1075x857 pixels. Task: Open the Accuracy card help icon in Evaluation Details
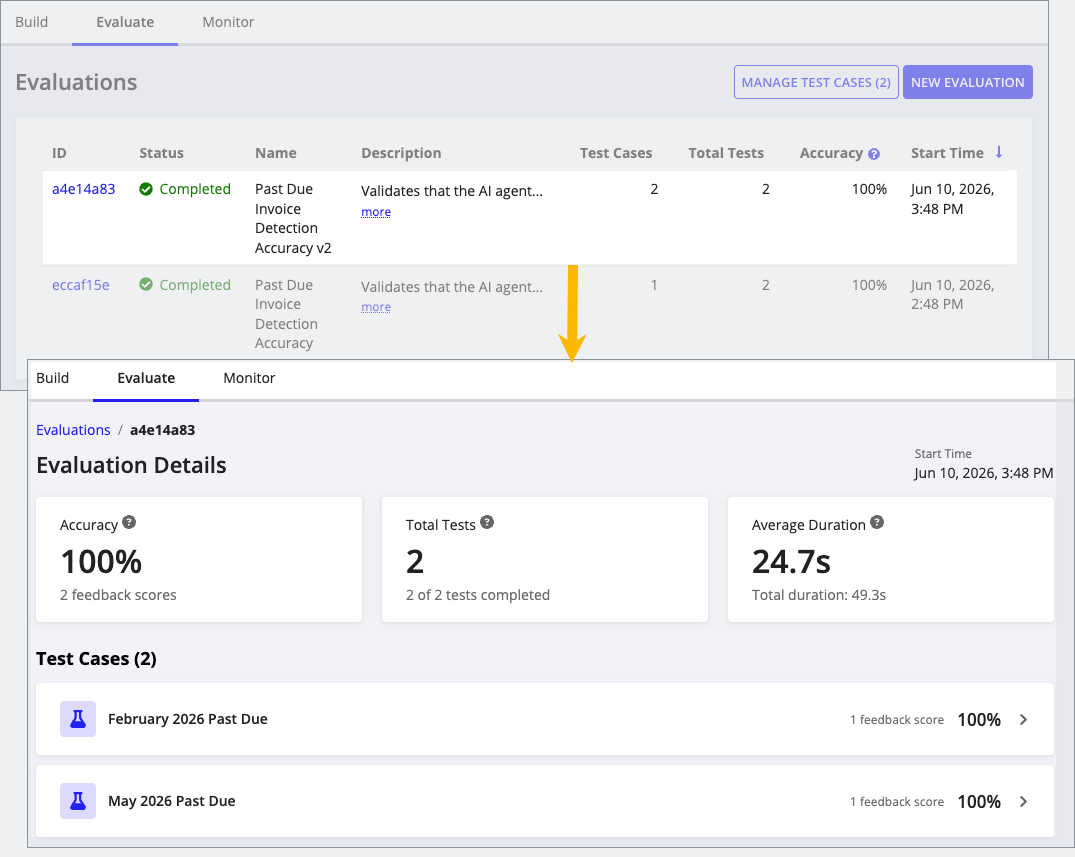(x=129, y=522)
